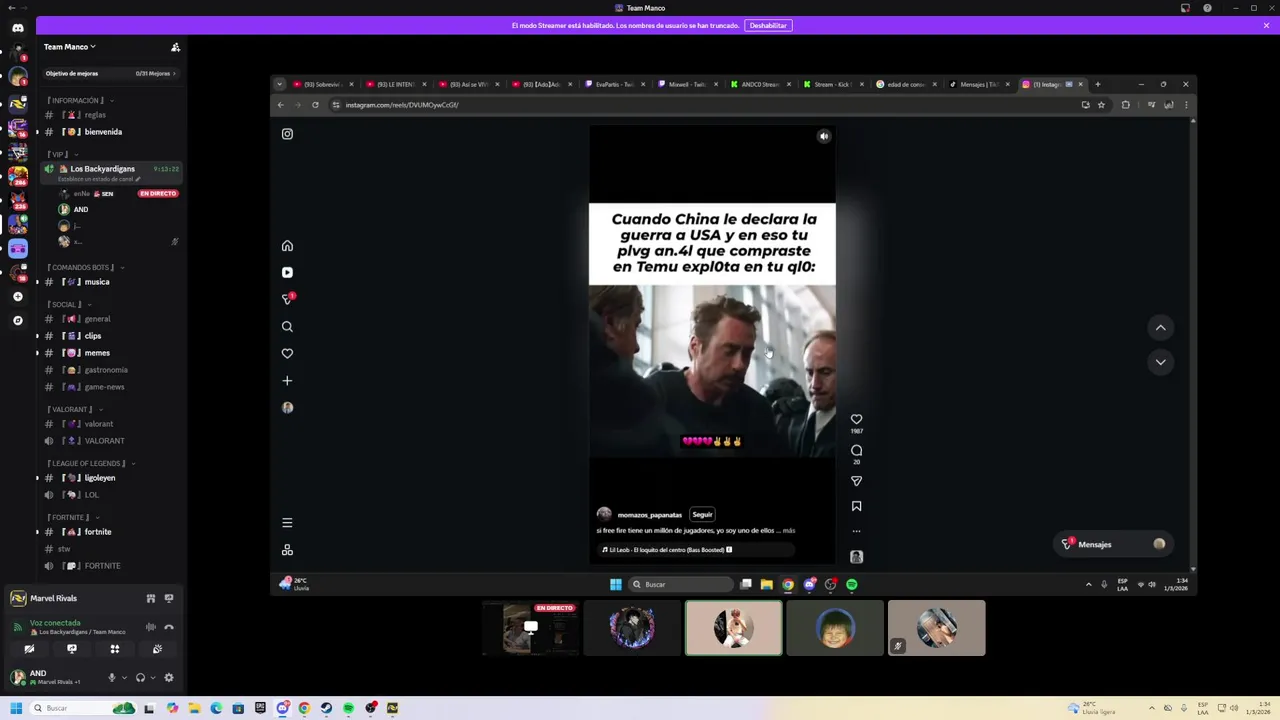This screenshot has height=720, width=1280.
Task: Open the clips text channel
Action: 110,336
